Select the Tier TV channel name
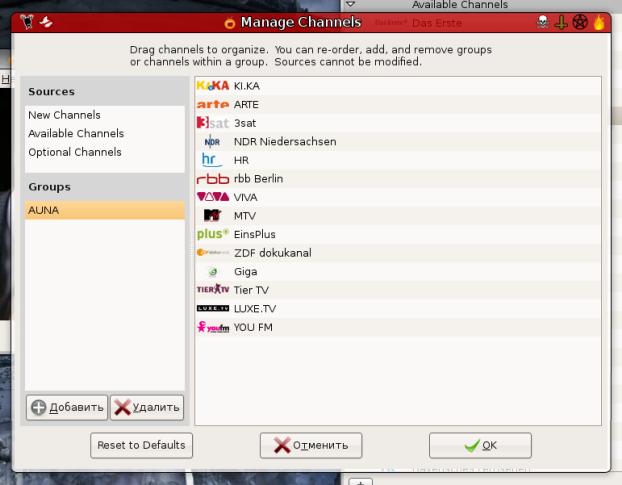 point(251,290)
